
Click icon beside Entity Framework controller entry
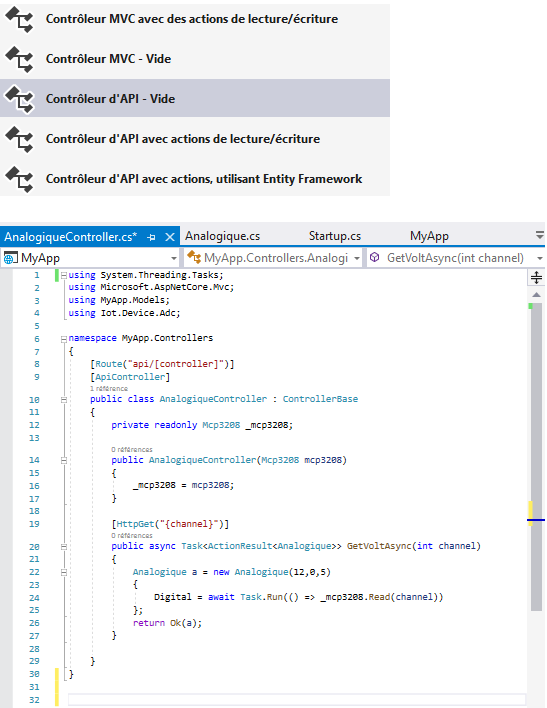click(x=19, y=179)
